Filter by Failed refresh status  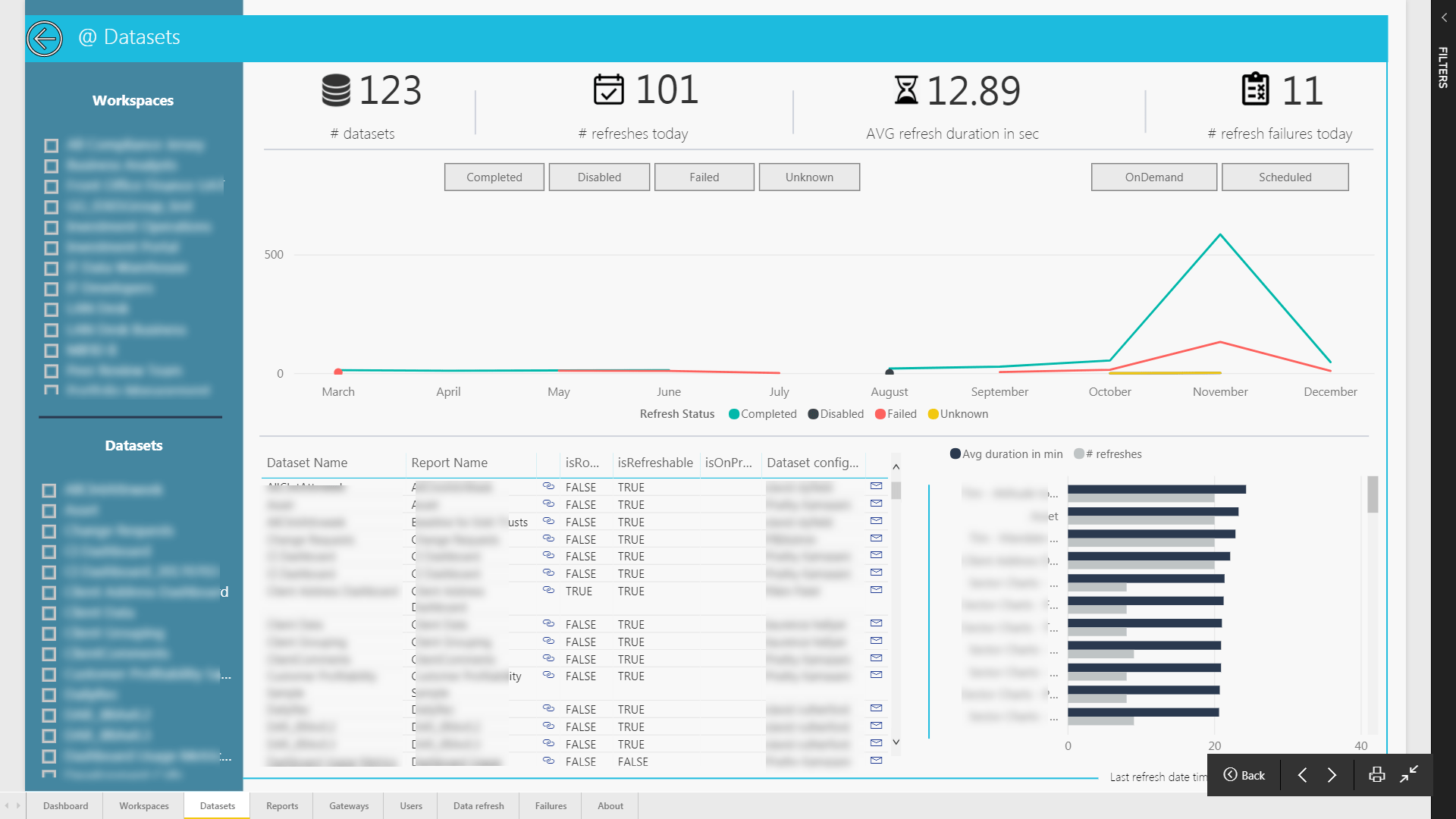coord(704,177)
